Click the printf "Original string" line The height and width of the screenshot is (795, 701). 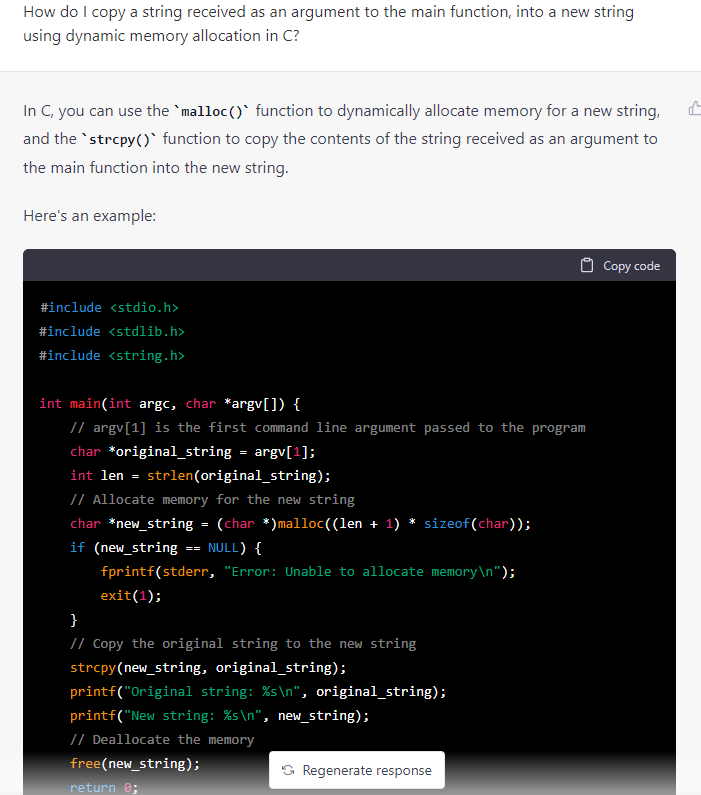tap(258, 692)
